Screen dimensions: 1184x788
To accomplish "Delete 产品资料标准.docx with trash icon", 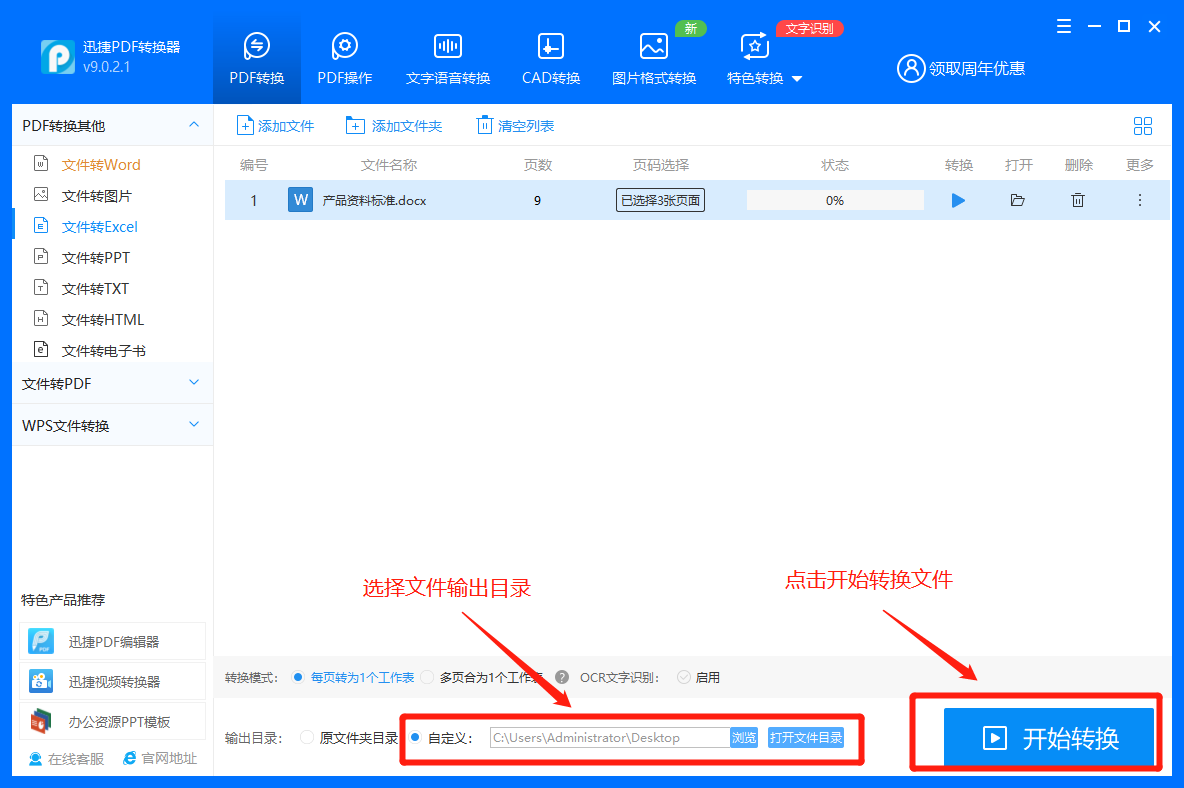I will [x=1078, y=200].
